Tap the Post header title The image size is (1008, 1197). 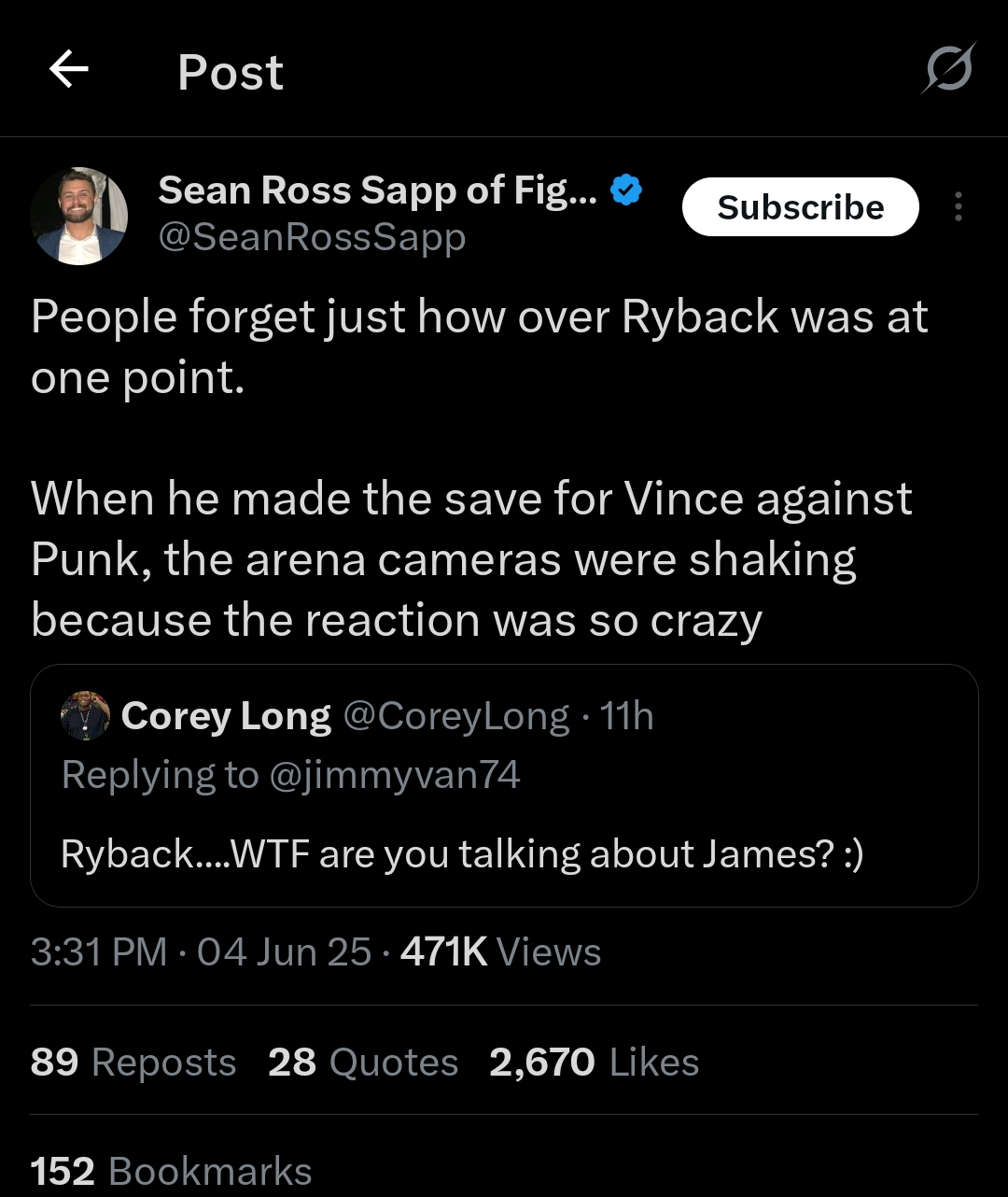(x=231, y=72)
